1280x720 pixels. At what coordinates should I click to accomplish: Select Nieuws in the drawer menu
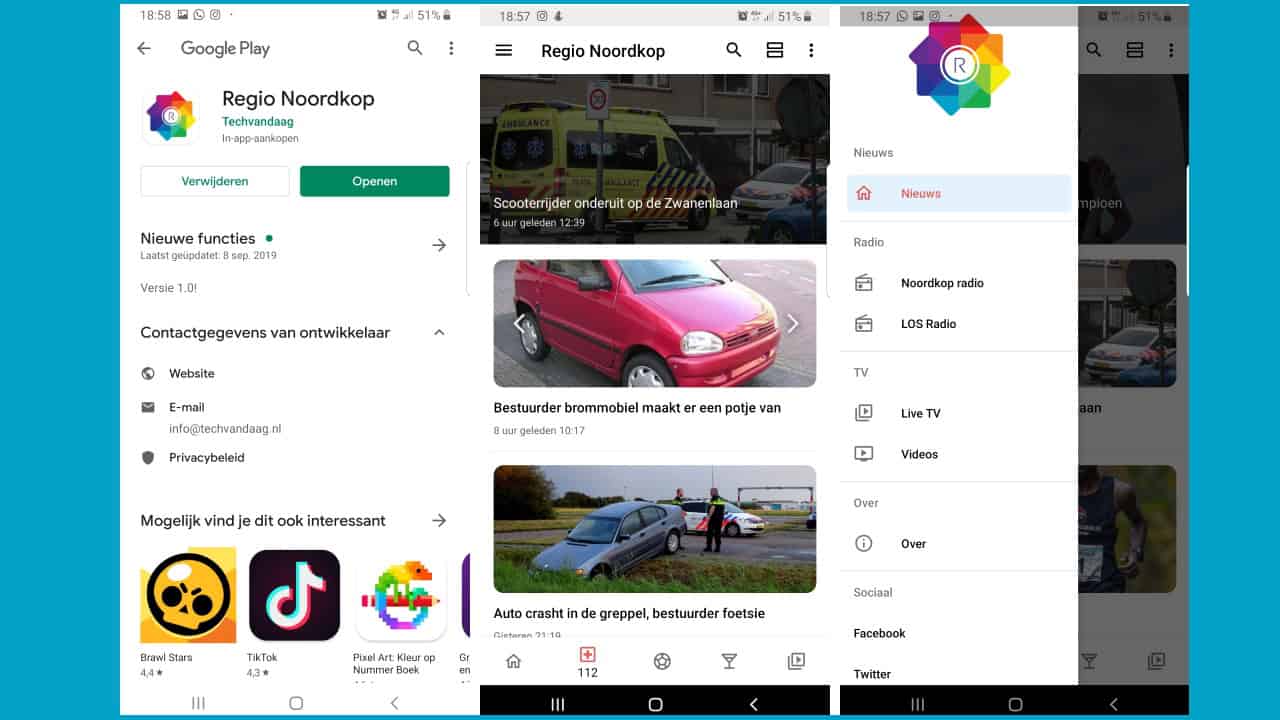tap(959, 193)
